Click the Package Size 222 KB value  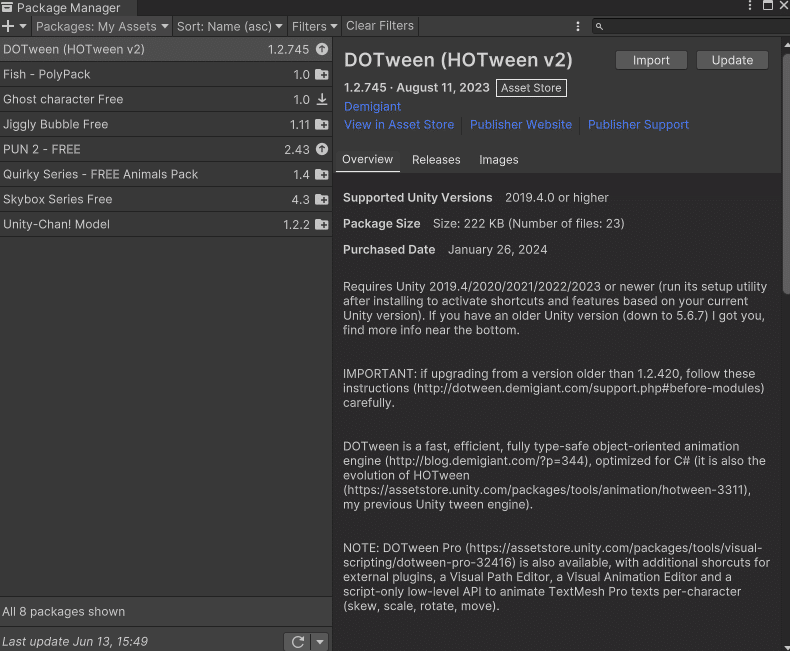click(529, 224)
